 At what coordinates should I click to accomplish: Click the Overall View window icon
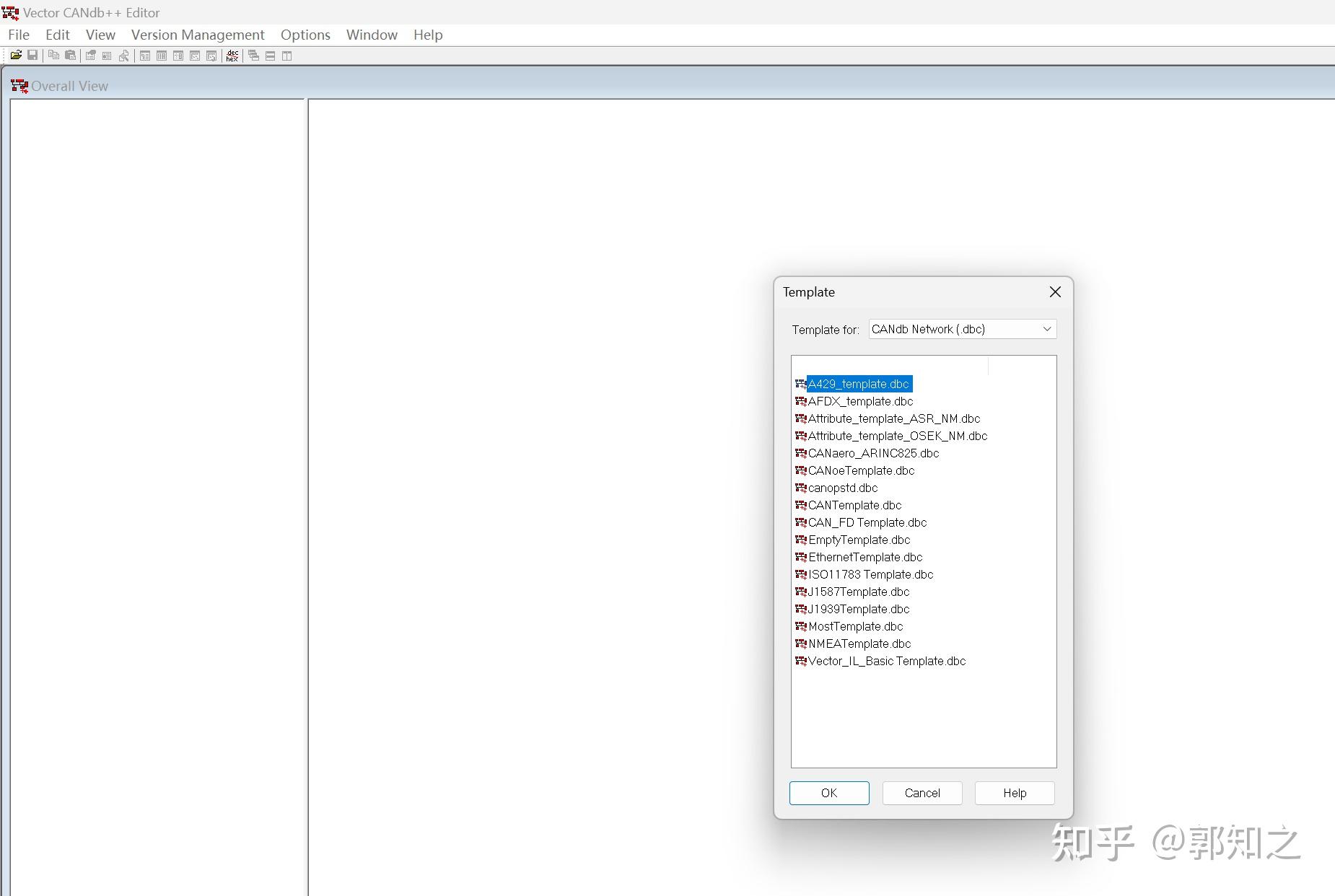click(x=19, y=86)
